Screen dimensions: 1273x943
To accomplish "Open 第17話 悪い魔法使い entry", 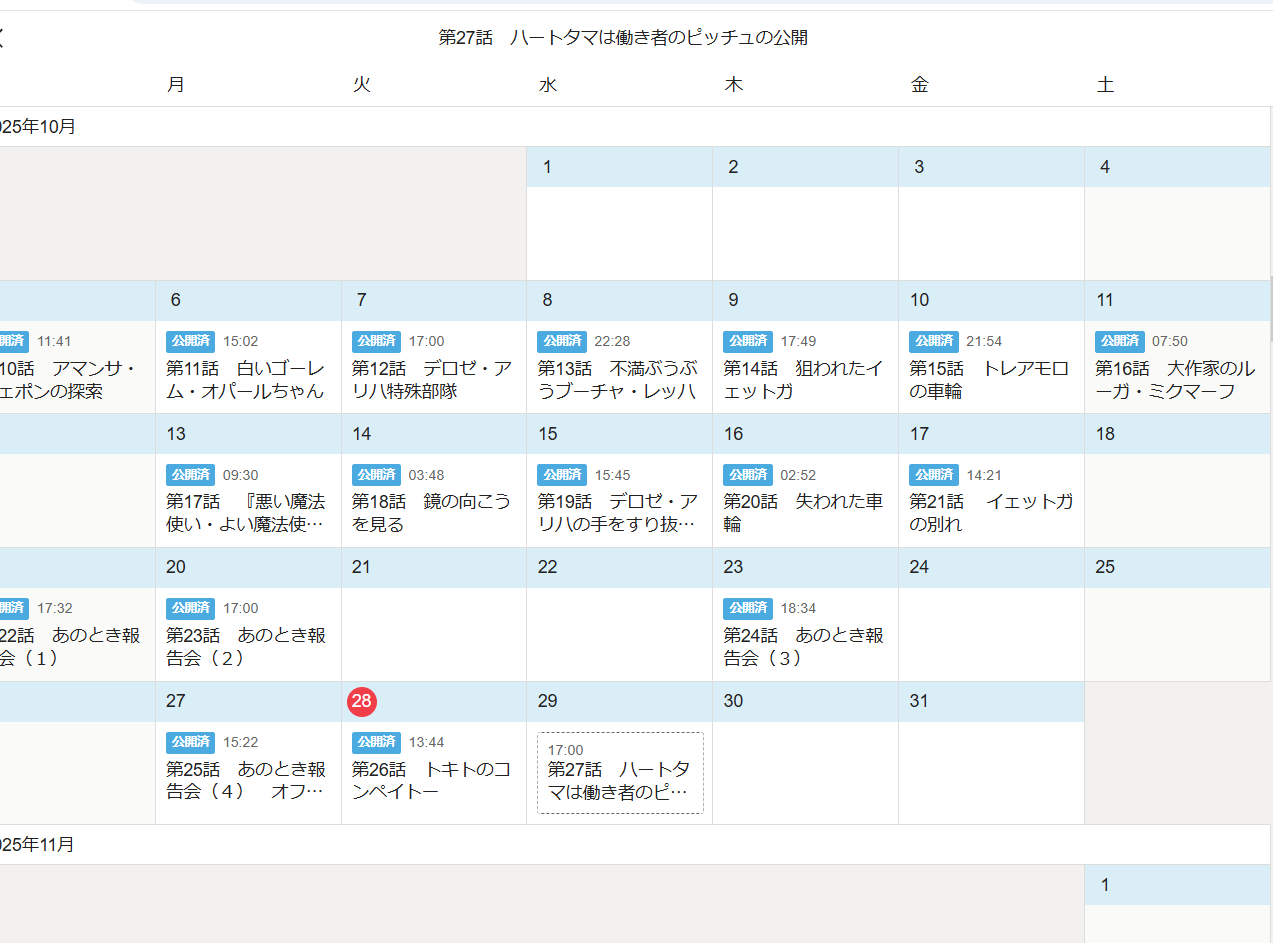I will [x=246, y=513].
